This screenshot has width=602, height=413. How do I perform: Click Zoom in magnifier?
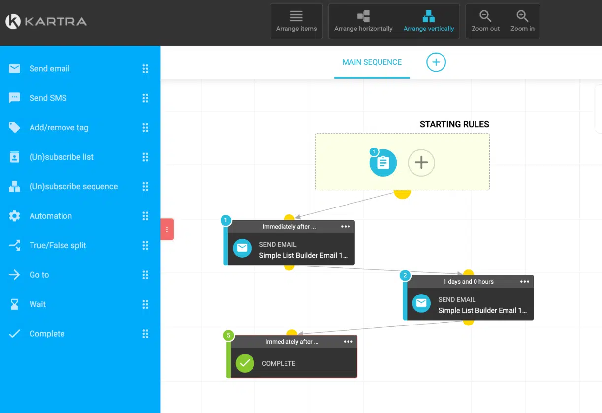coord(522,21)
